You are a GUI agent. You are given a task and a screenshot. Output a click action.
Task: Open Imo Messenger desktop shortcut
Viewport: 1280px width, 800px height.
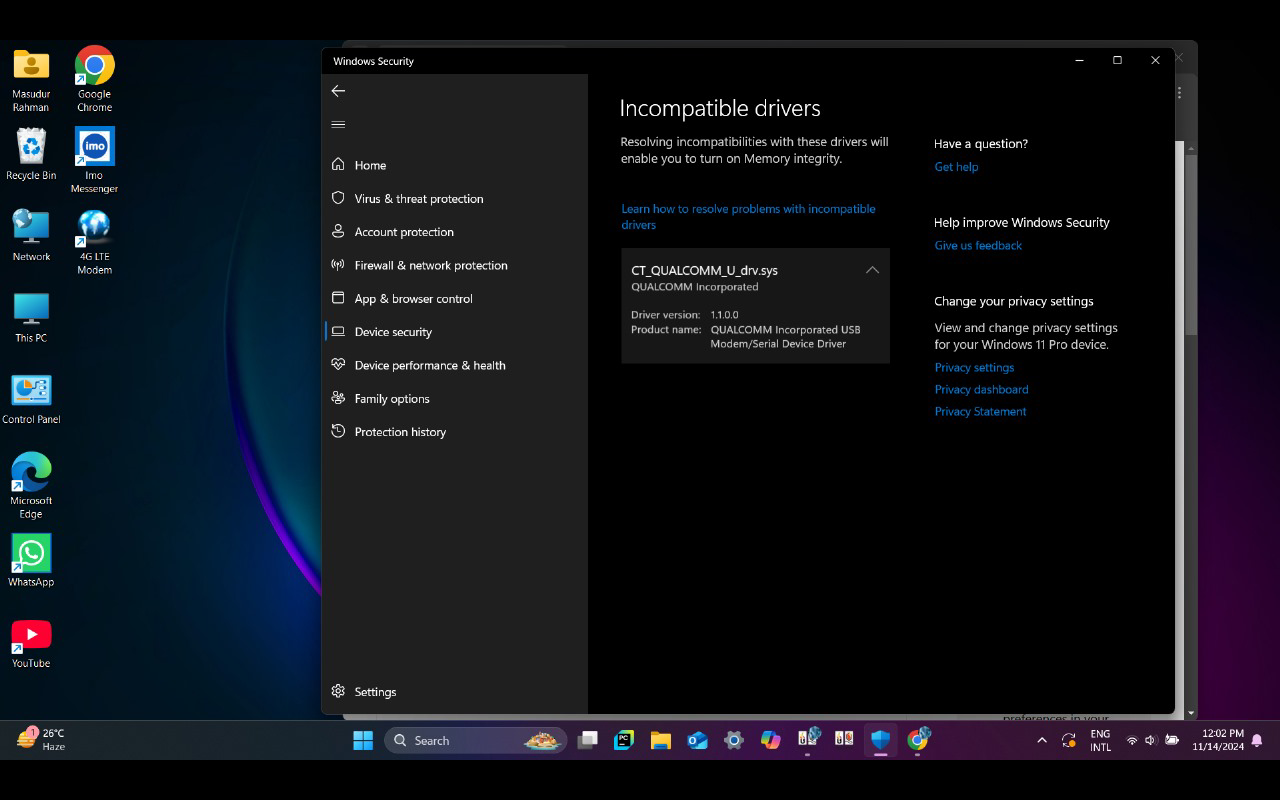(x=94, y=160)
